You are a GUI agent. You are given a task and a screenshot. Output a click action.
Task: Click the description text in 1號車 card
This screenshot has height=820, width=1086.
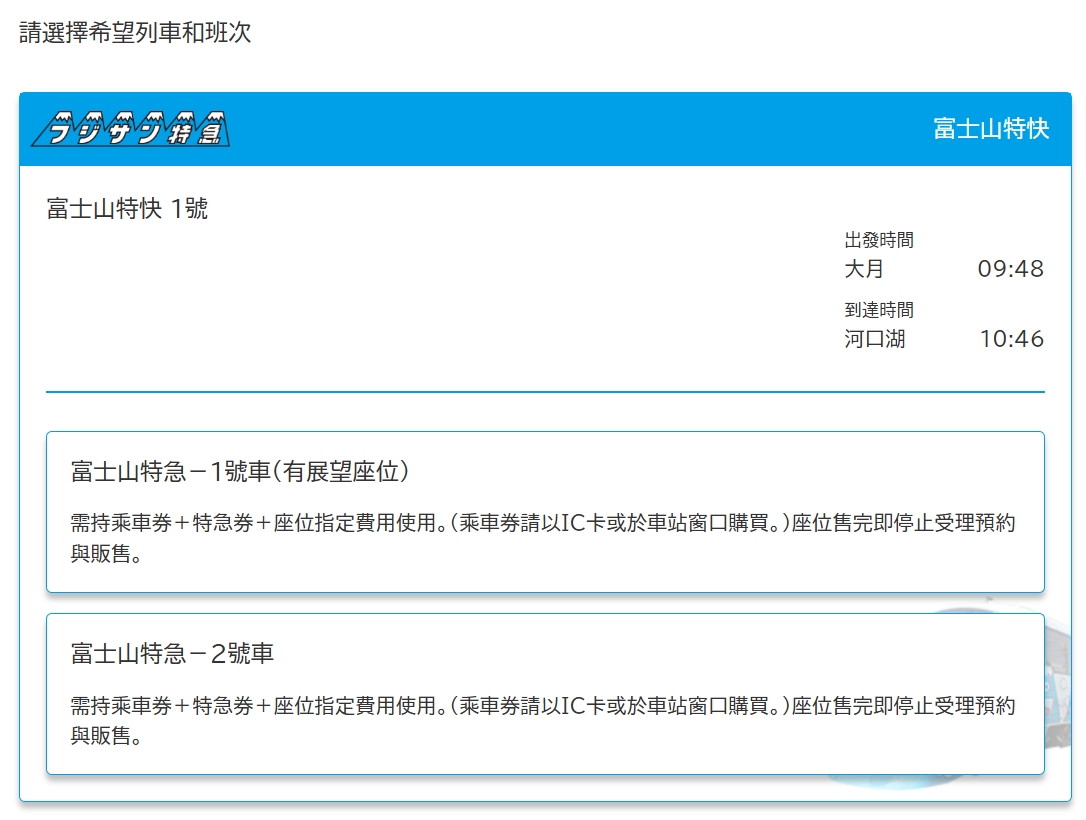(543, 539)
